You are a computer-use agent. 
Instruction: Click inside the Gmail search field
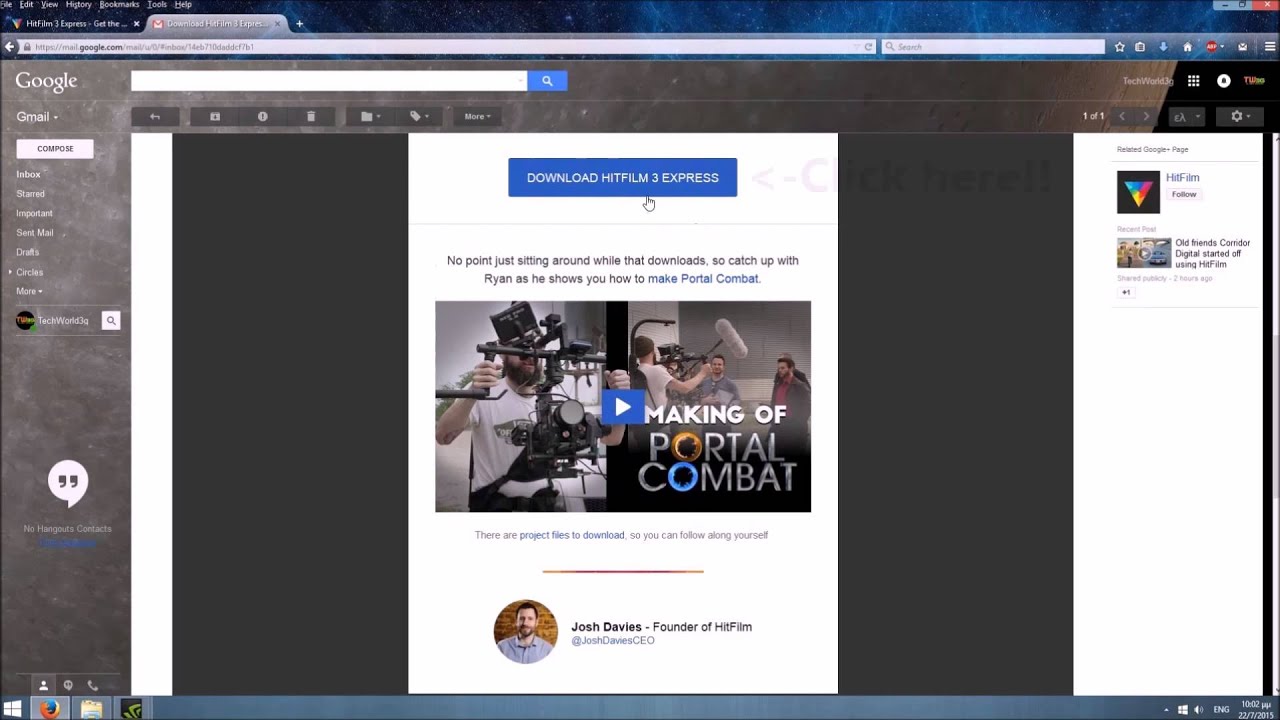(323, 81)
